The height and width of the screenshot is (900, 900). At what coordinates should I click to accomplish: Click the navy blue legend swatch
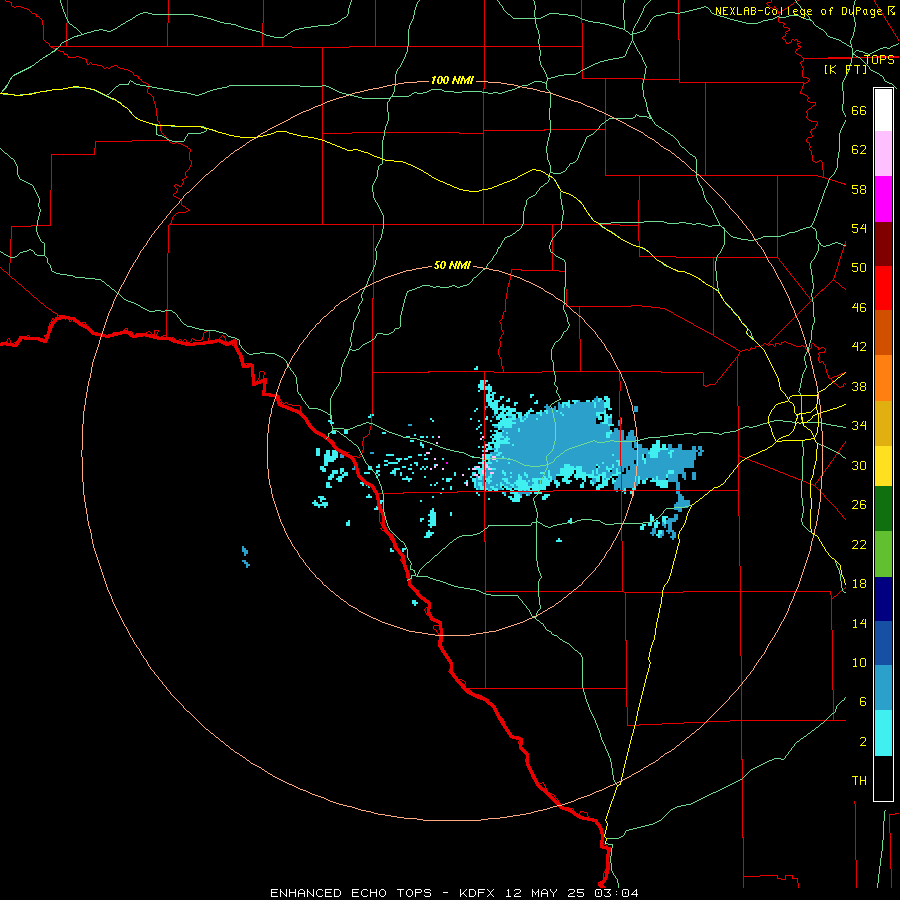883,599
